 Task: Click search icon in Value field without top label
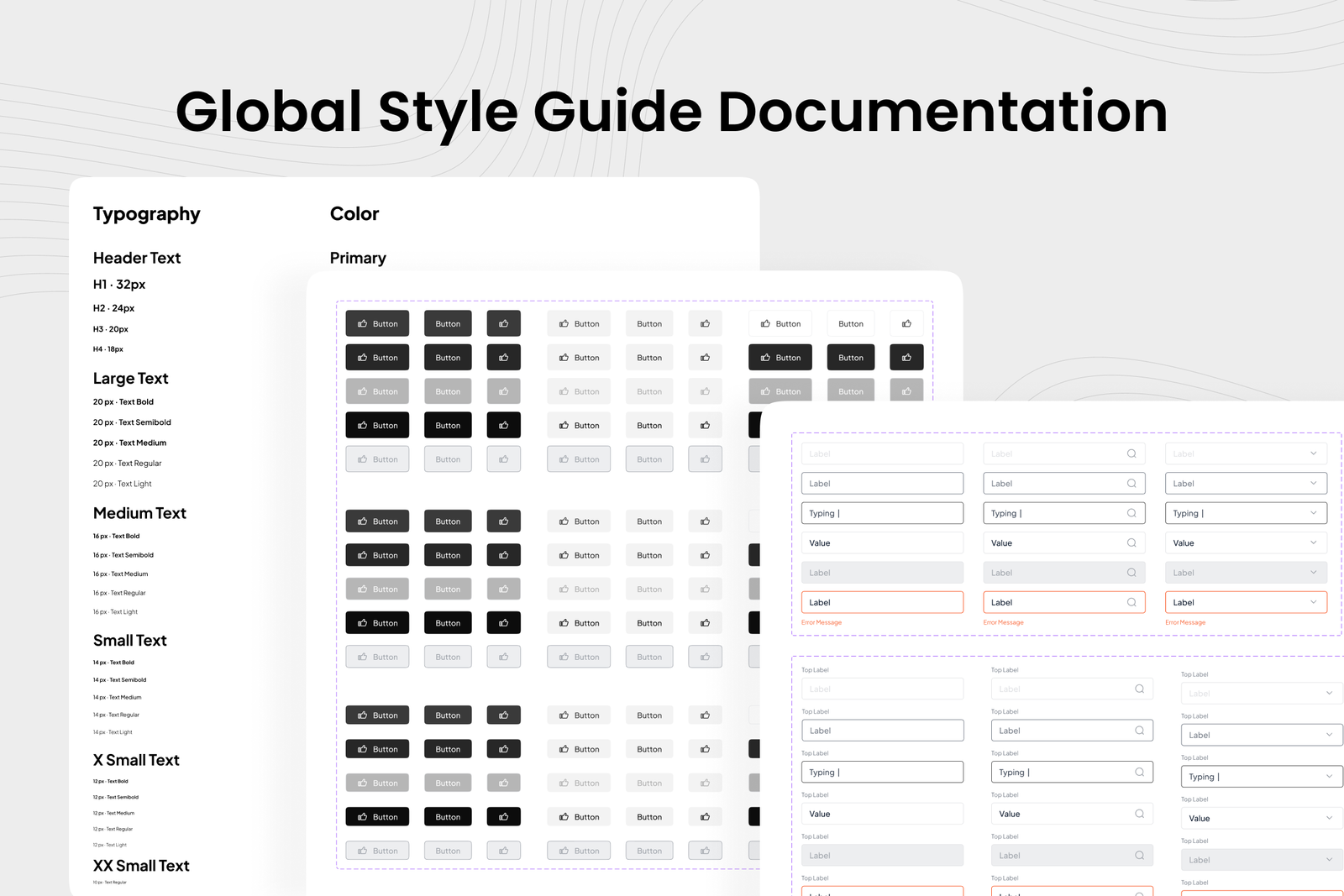click(x=1131, y=543)
